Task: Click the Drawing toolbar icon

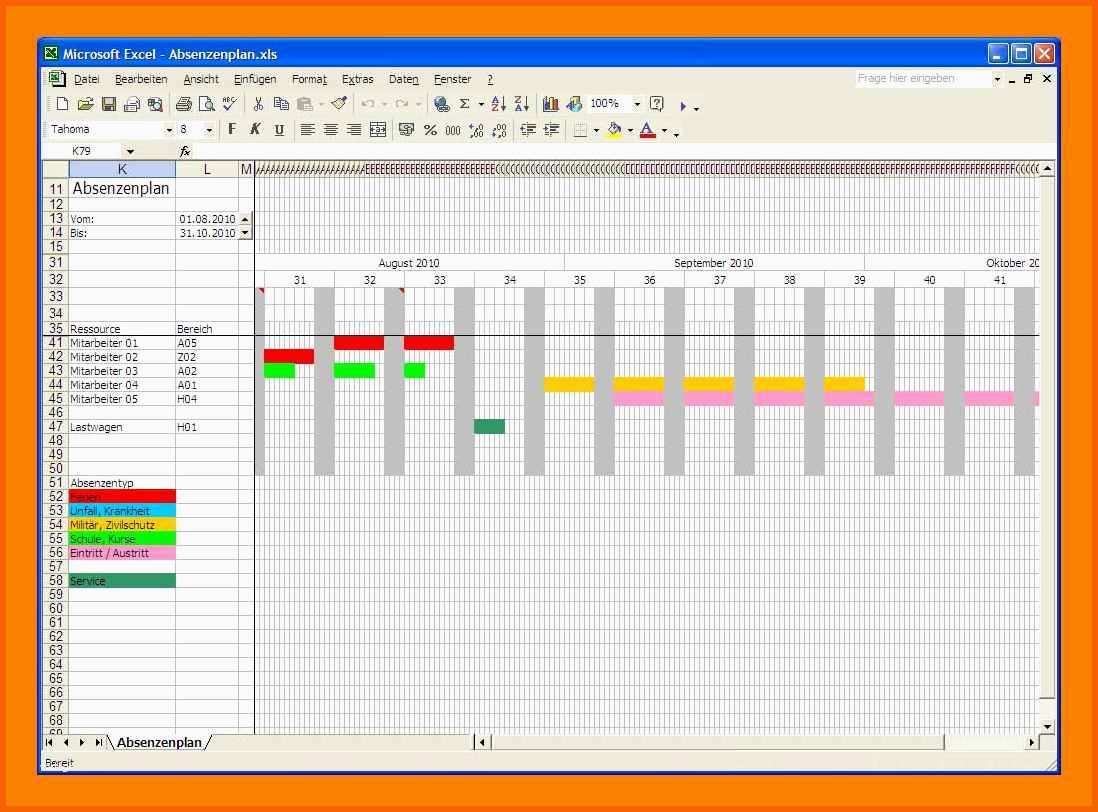Action: click(574, 104)
